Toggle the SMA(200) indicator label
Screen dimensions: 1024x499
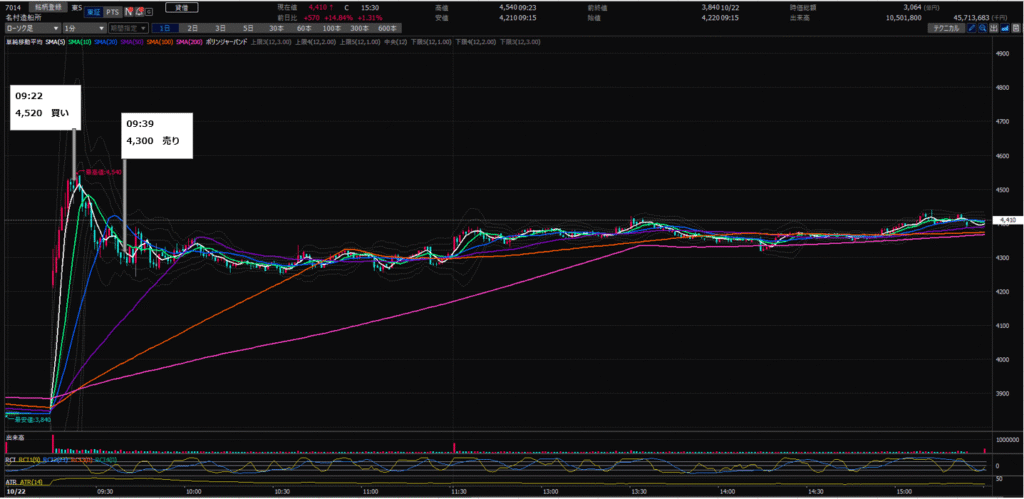[x=189, y=42]
